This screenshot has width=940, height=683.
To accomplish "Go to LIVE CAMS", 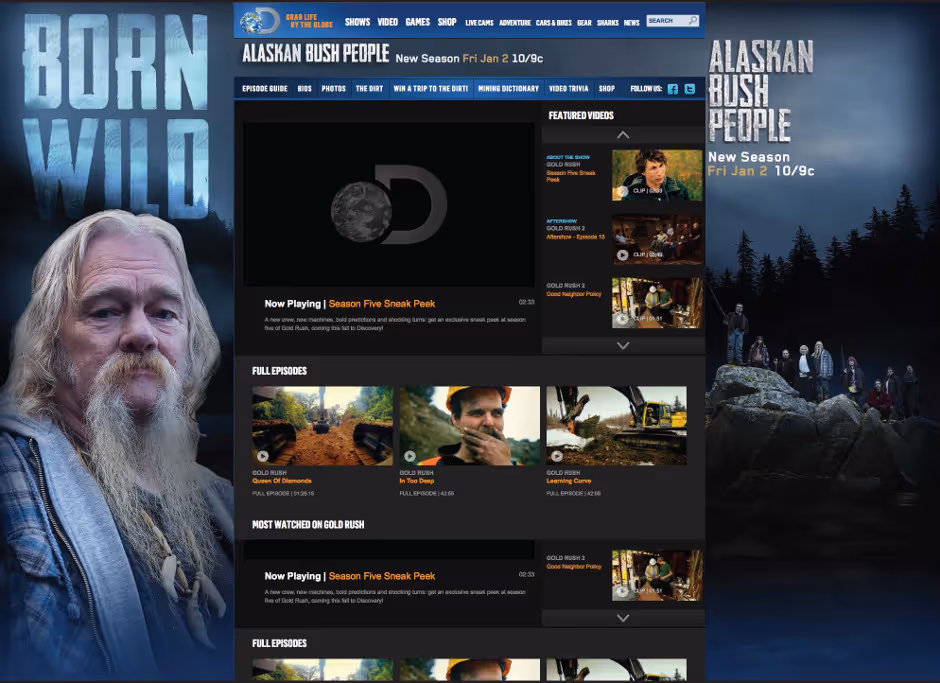I will point(479,23).
